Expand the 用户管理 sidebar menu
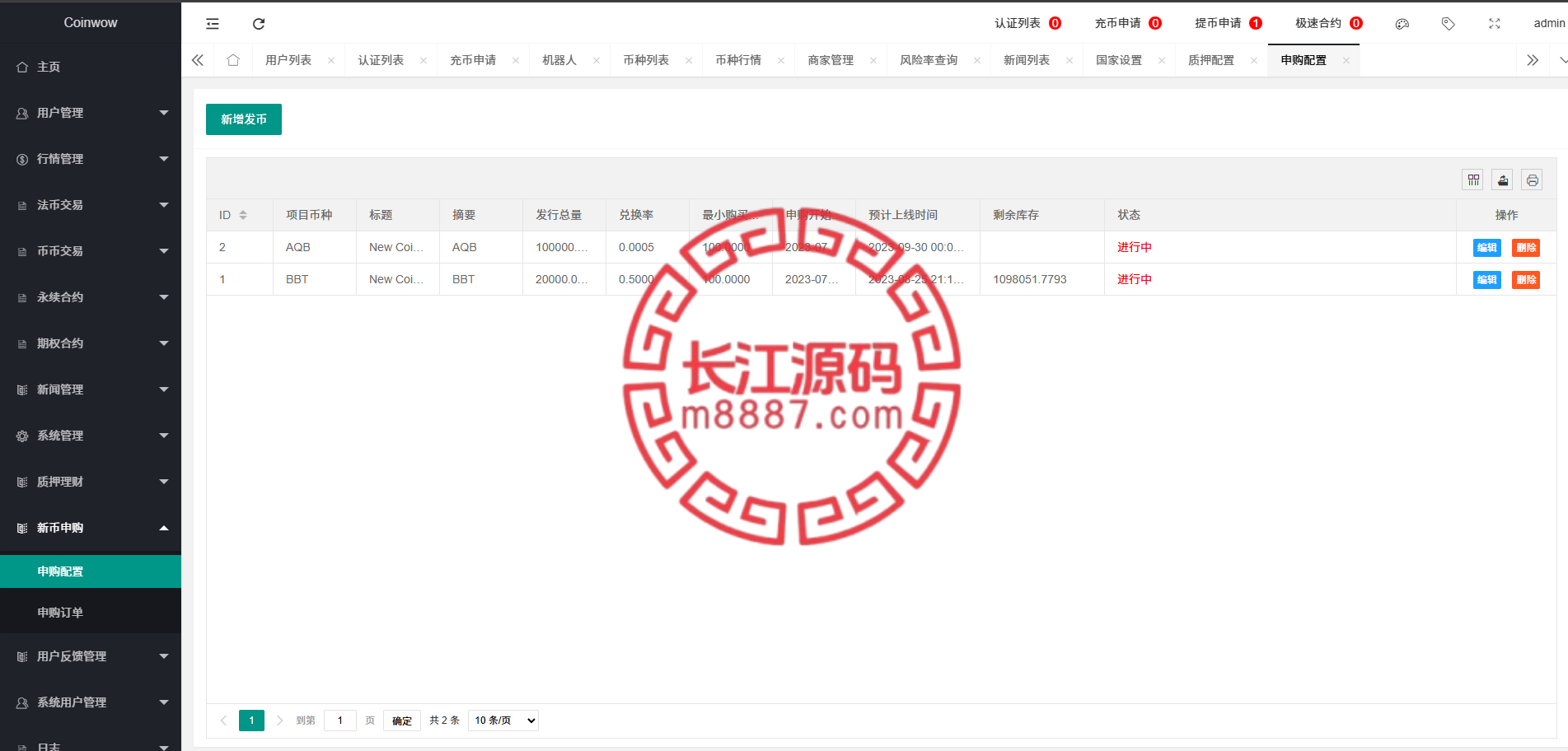The width and height of the screenshot is (1568, 751). 91,113
